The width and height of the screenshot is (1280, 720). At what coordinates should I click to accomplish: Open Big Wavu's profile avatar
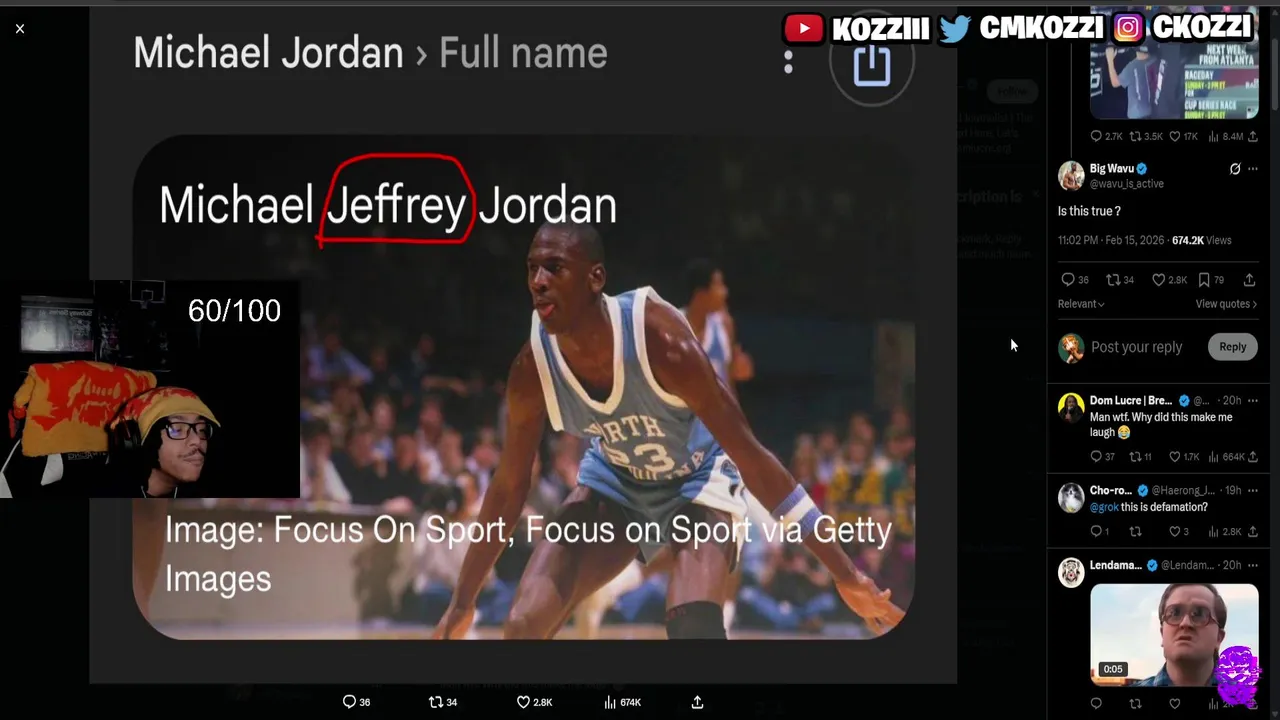[1071, 175]
